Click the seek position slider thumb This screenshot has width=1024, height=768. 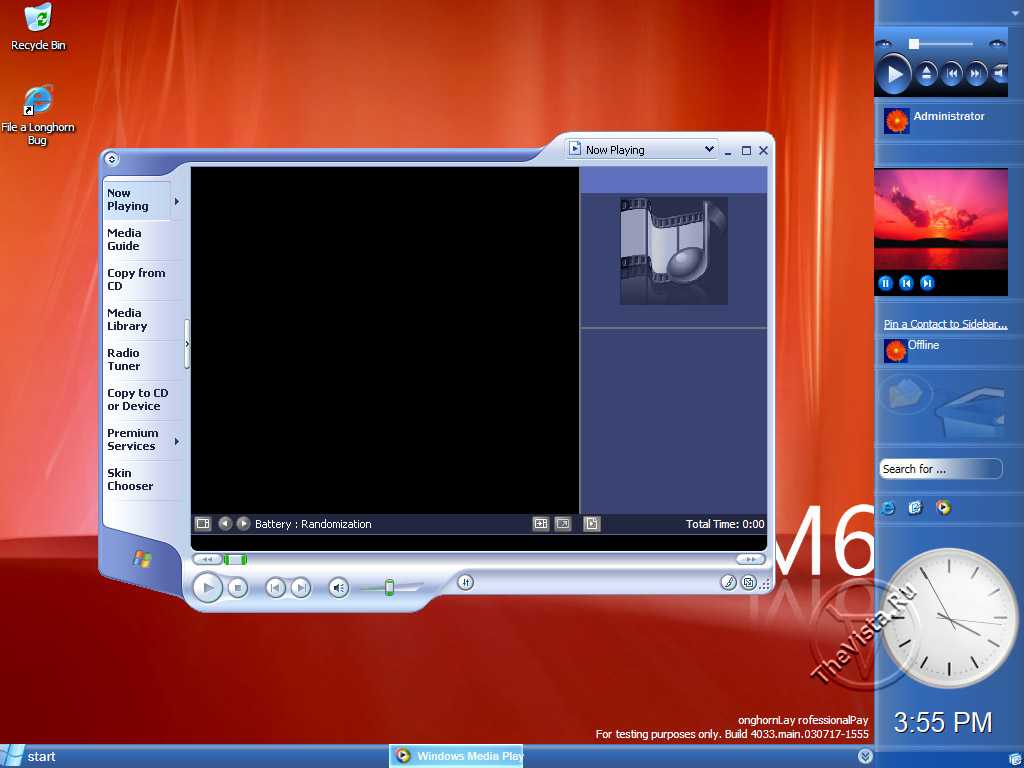(x=235, y=559)
